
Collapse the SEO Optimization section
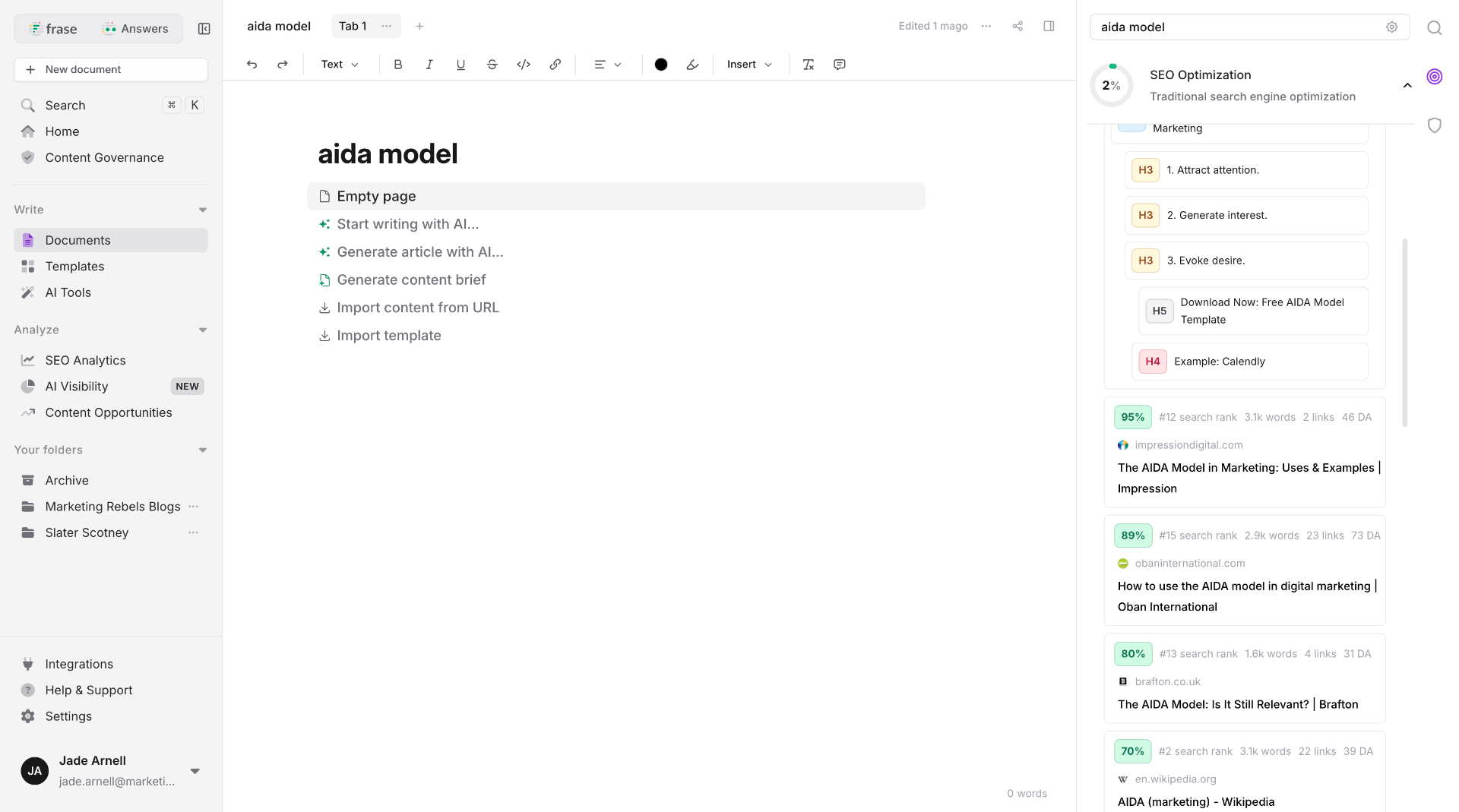tap(1407, 85)
